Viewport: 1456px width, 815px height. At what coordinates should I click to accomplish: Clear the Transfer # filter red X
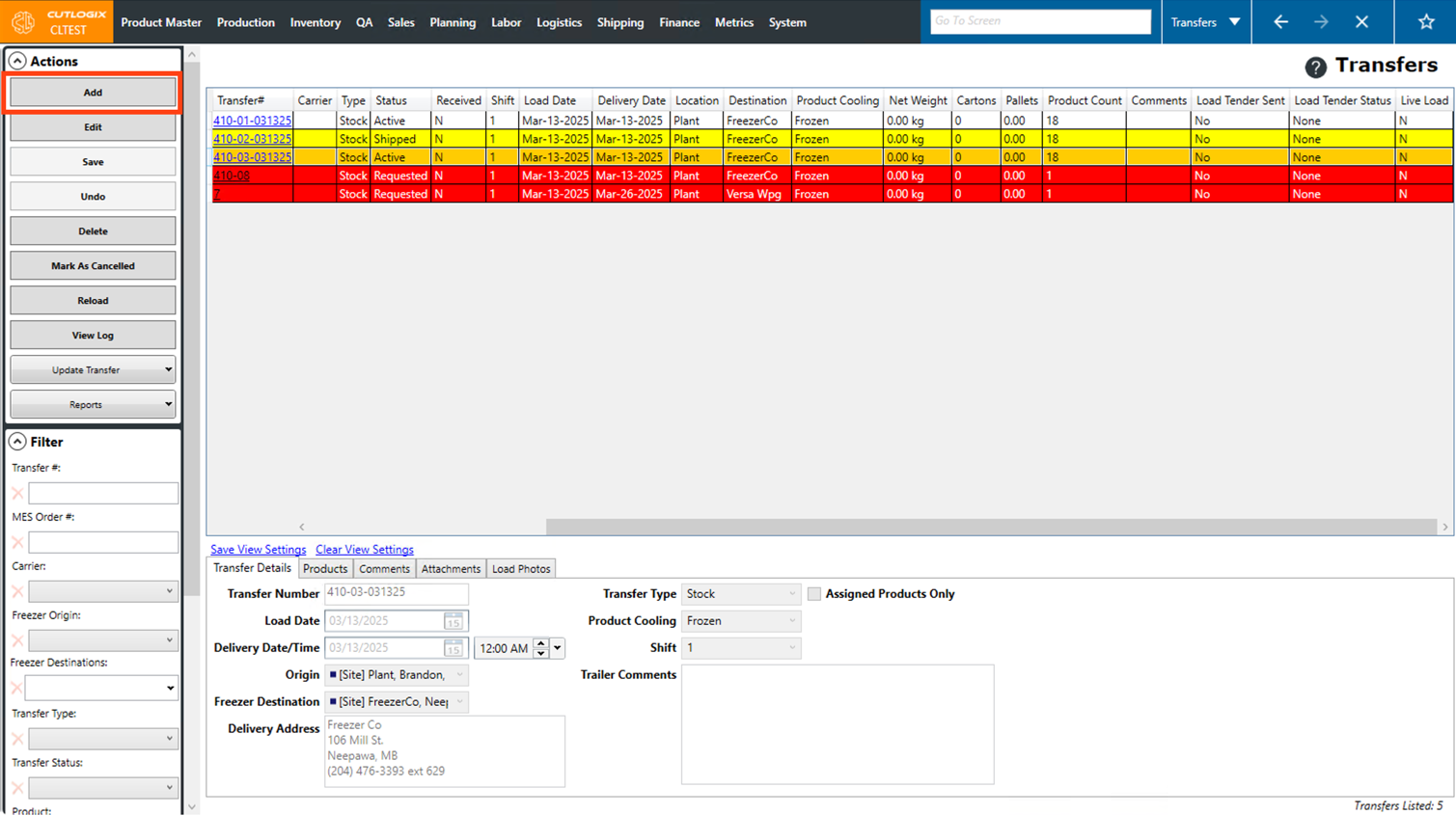click(x=17, y=493)
